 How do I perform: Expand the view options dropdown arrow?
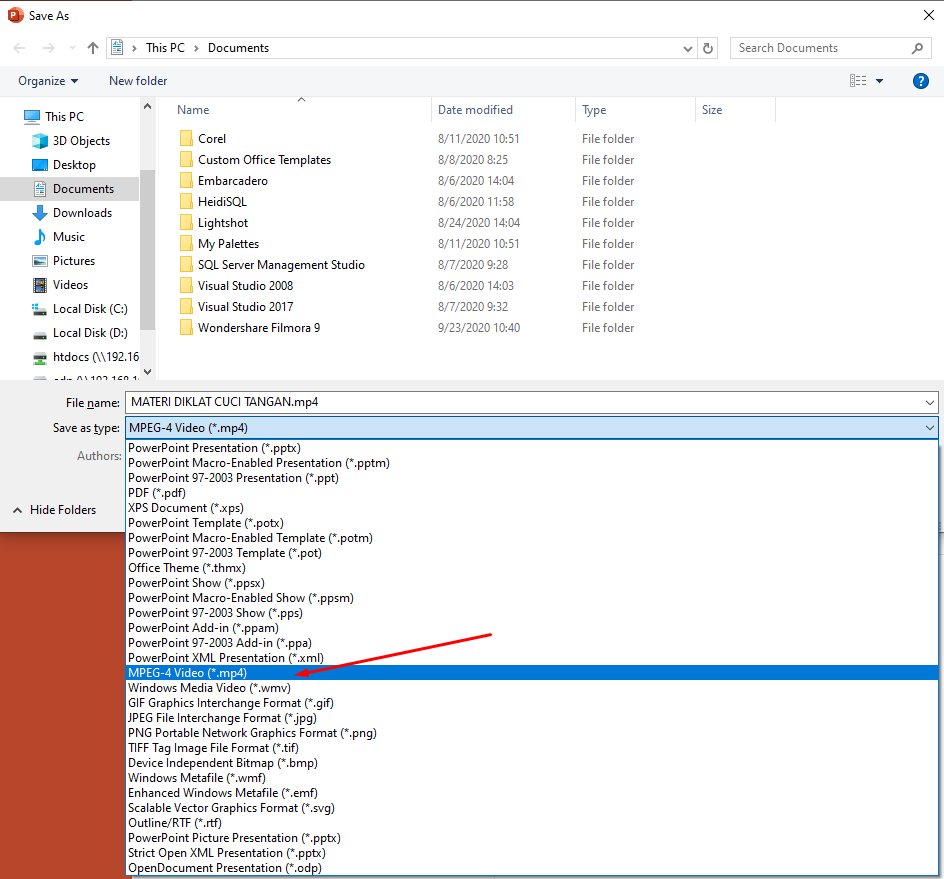(x=880, y=81)
